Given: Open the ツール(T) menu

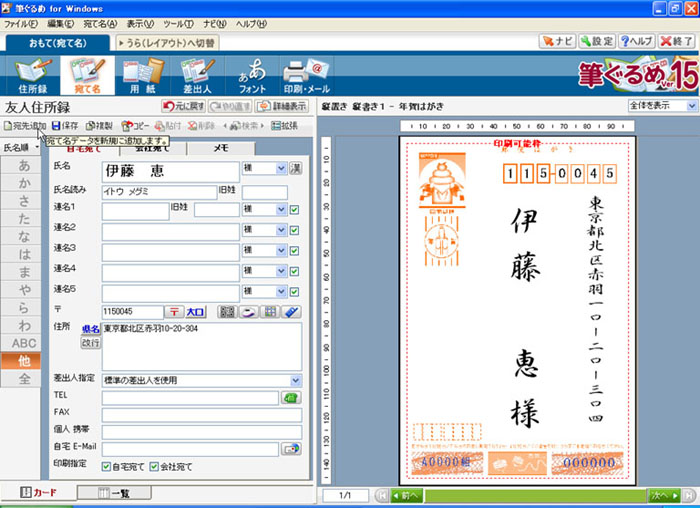Looking at the screenshot, I should [x=179, y=22].
